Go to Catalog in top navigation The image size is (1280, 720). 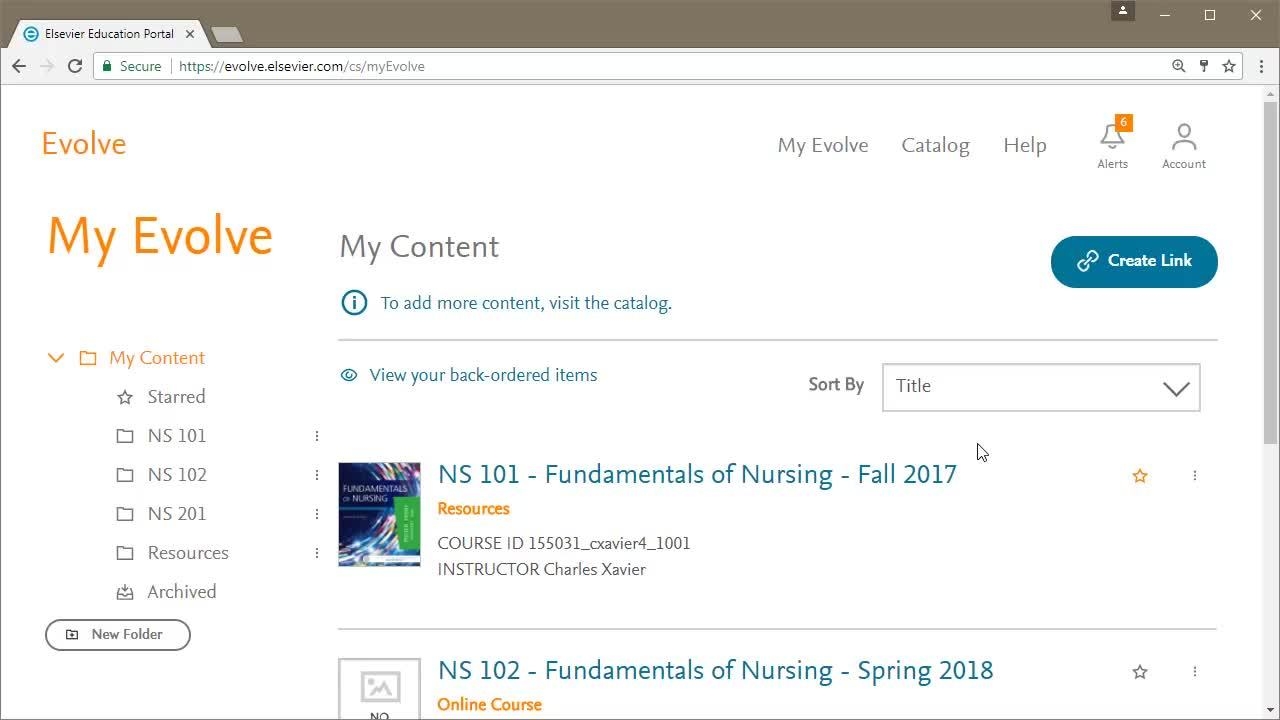click(935, 145)
